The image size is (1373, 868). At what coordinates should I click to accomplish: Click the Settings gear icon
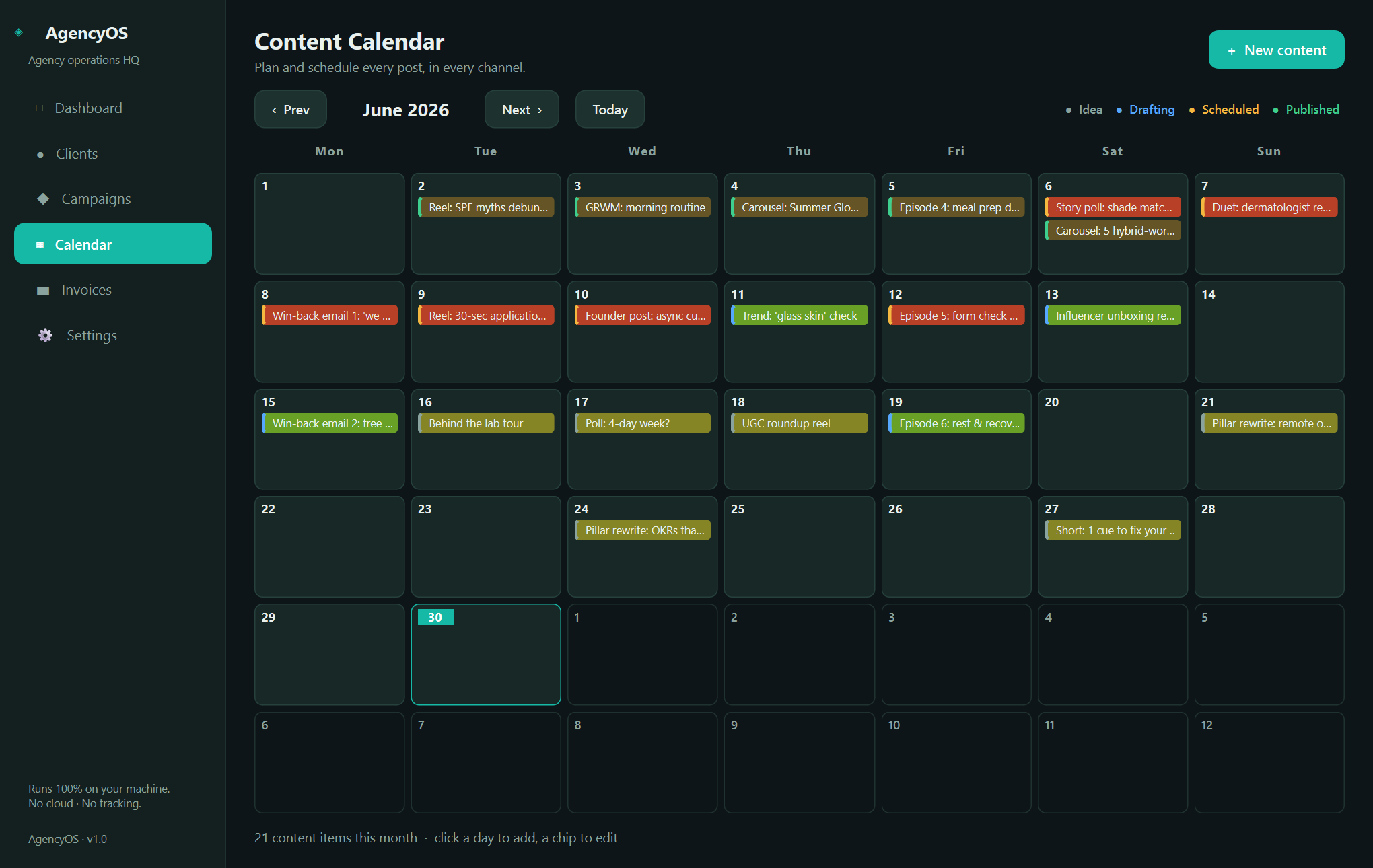(45, 335)
